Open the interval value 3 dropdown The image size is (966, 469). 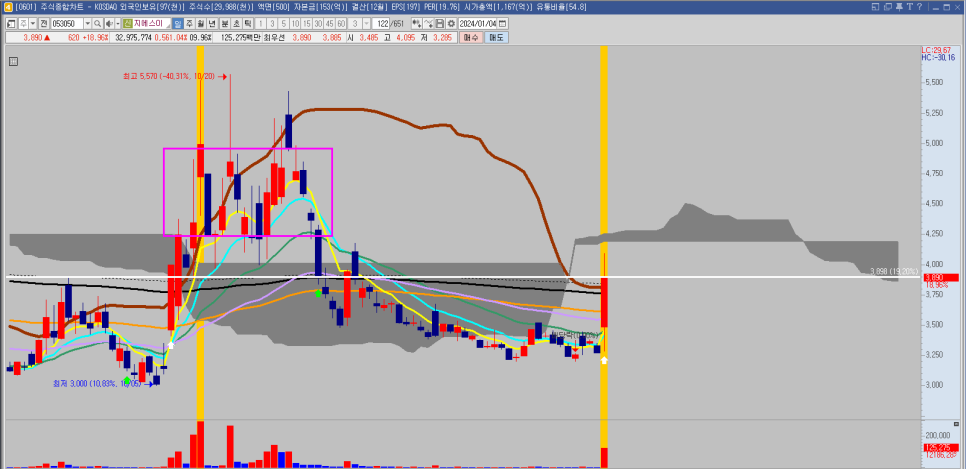pos(367,23)
